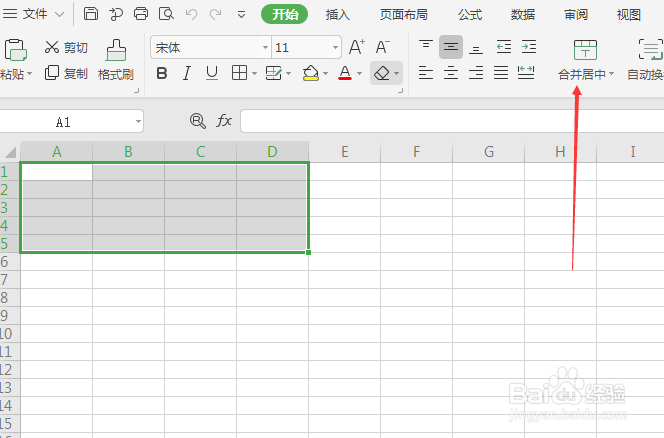
Task: Expand the font color dropdown arrow
Action: tap(360, 74)
